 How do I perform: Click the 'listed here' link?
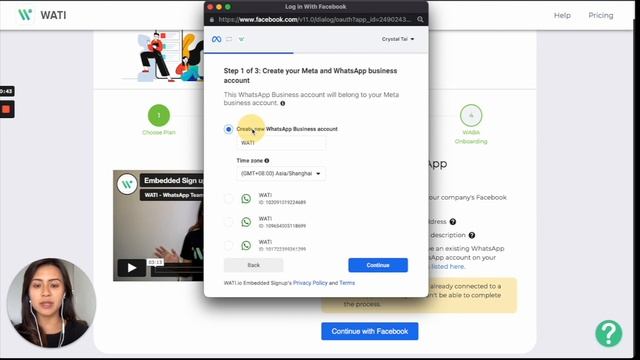click(x=448, y=267)
